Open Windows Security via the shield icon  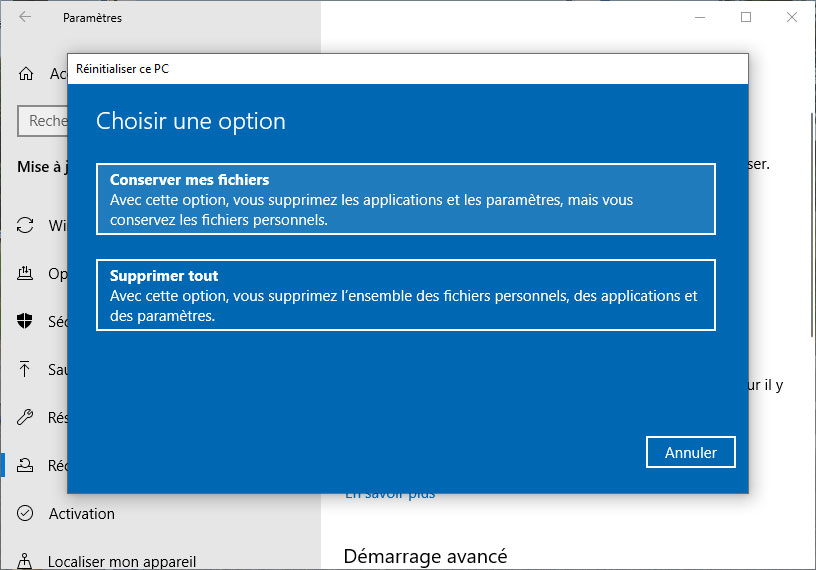26,321
